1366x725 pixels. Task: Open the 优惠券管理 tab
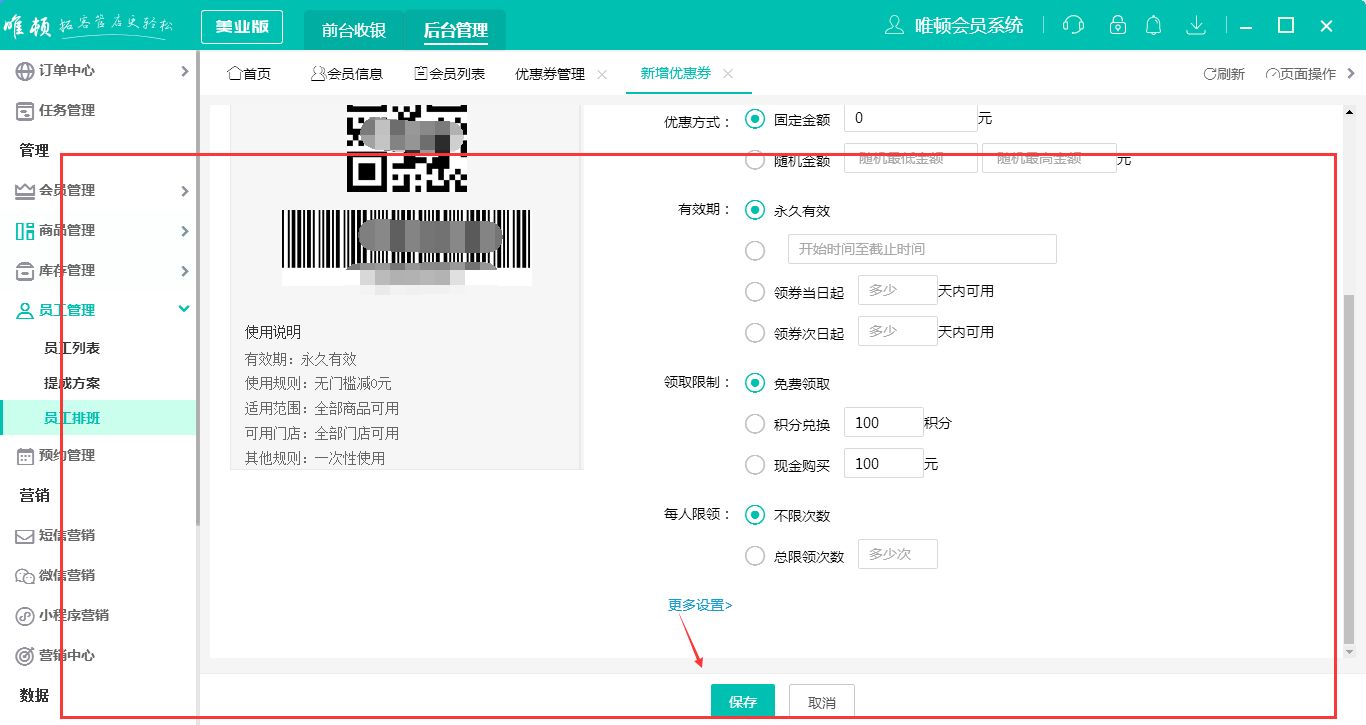(550, 74)
